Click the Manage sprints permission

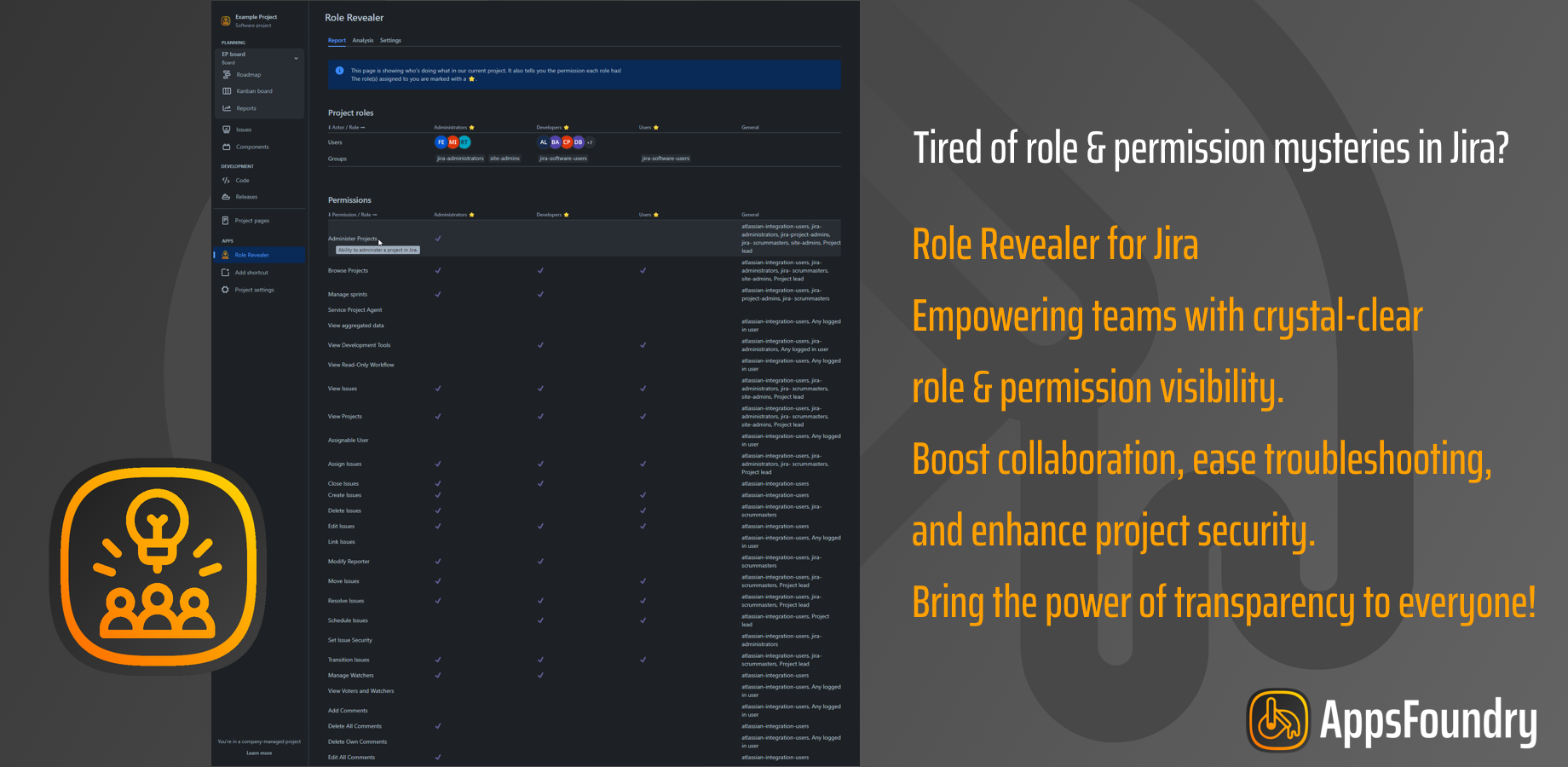tap(348, 294)
